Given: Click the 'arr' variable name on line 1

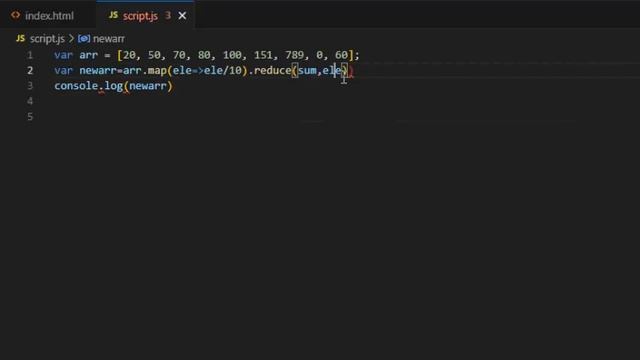Looking at the screenshot, I should [x=89, y=55].
